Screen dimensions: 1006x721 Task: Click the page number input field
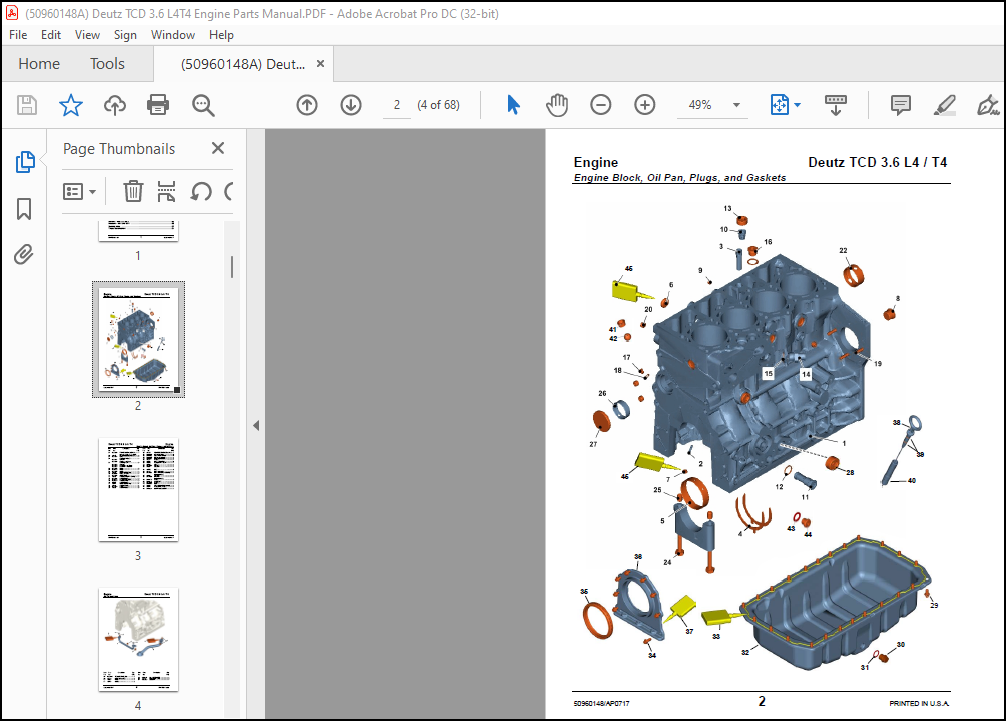click(396, 105)
